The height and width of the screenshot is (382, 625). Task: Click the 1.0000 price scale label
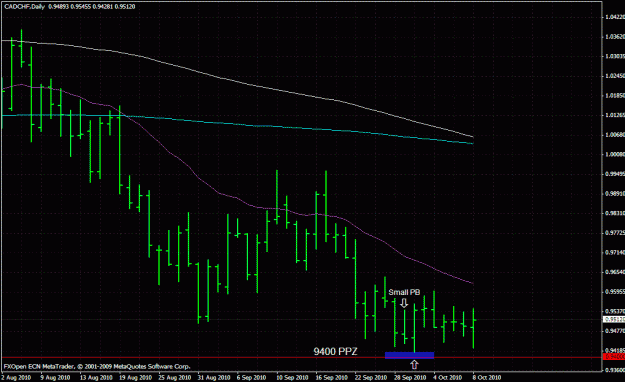[x=614, y=154]
